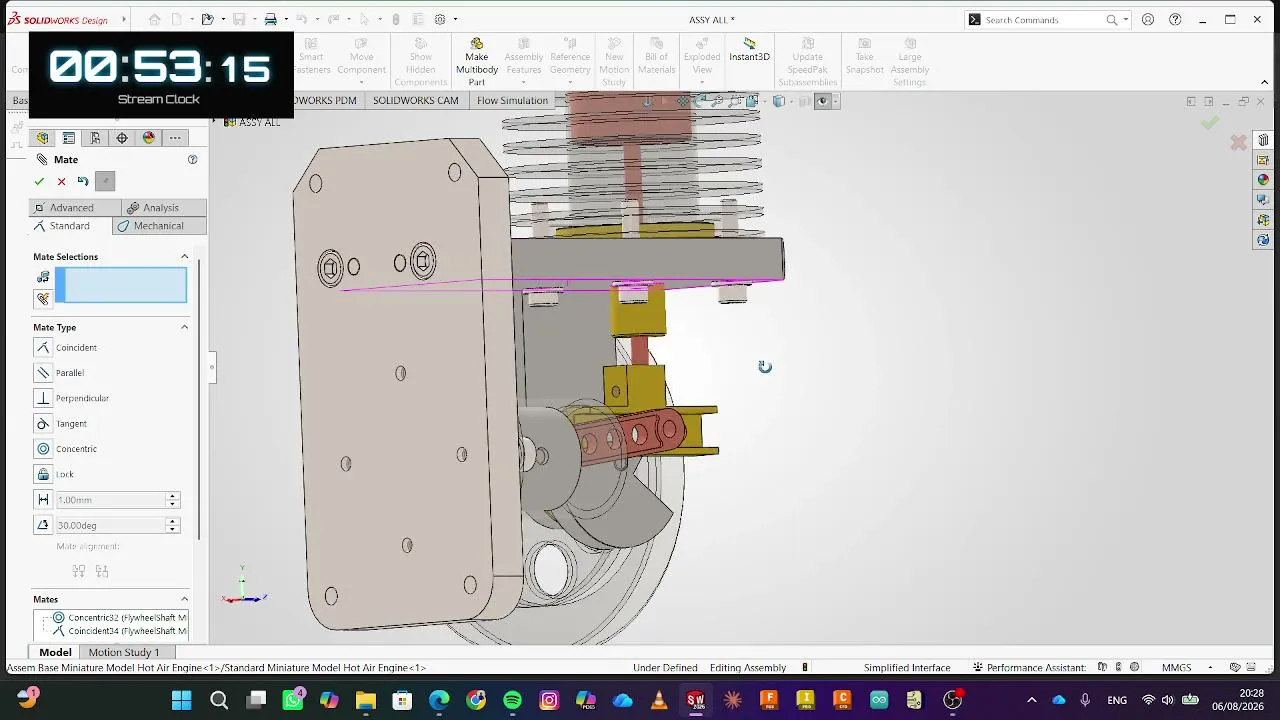The image size is (1280, 720).
Task: Open the Windows Start menu
Action: point(182,700)
